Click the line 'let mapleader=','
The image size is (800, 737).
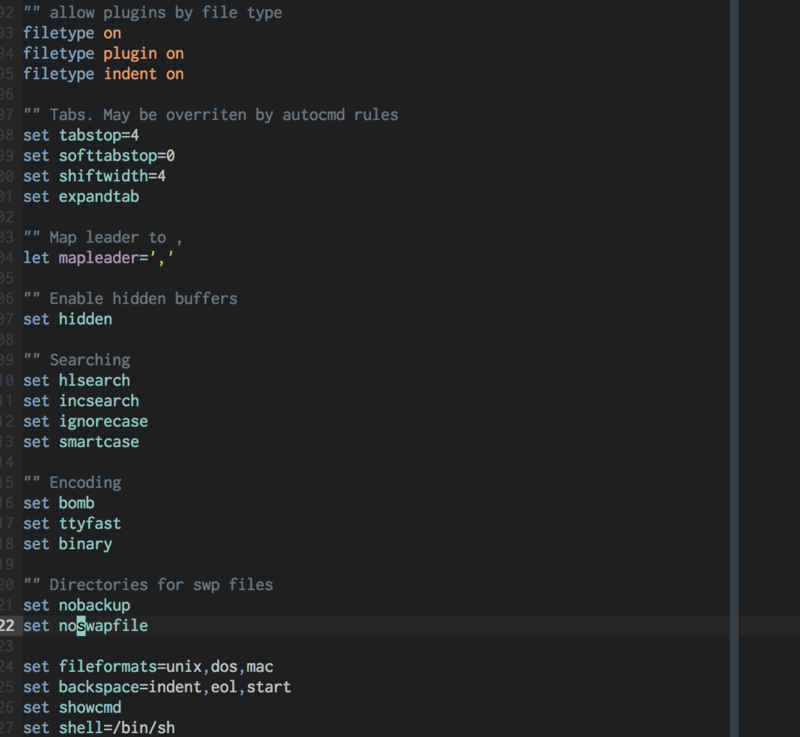98,258
